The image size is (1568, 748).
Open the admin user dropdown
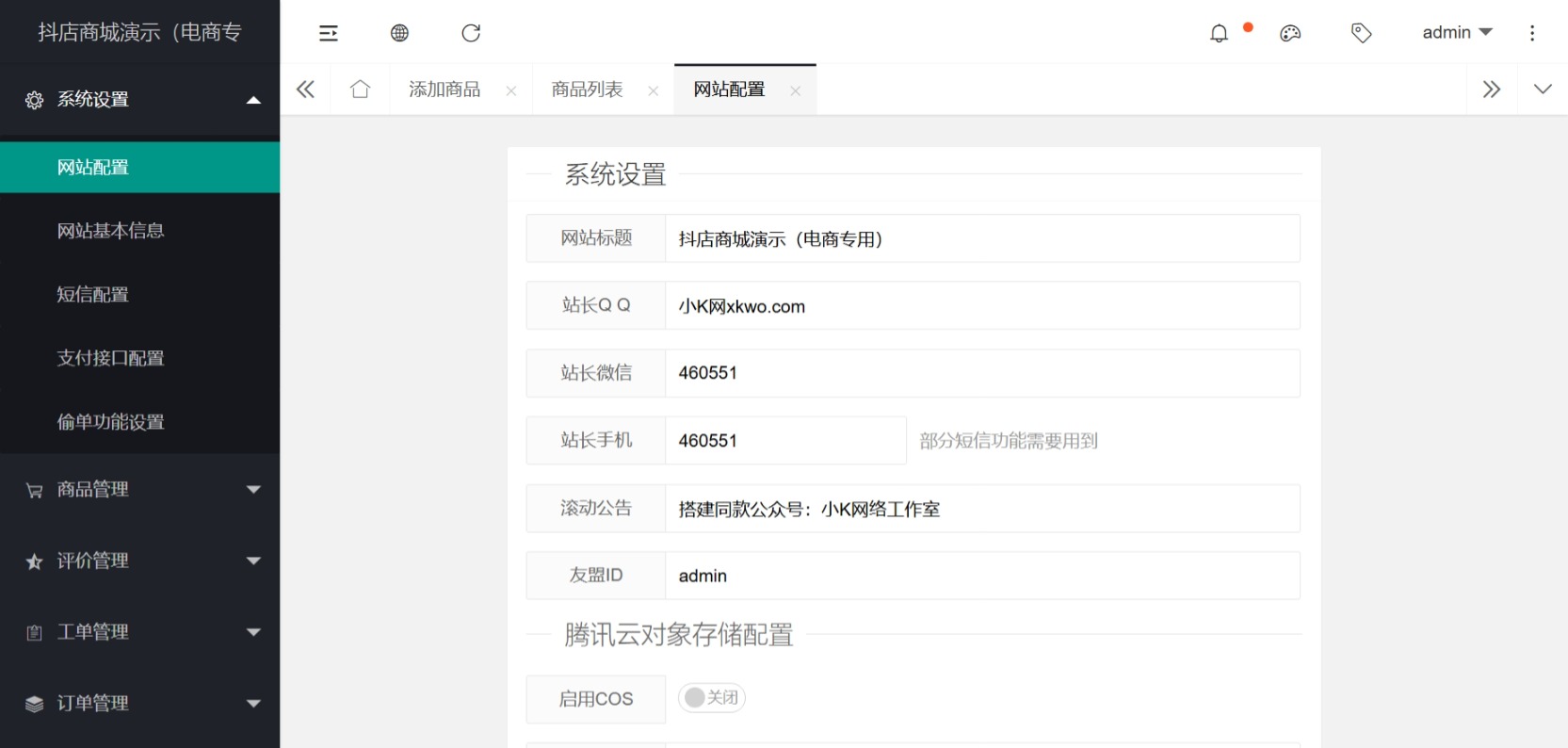click(x=1456, y=33)
